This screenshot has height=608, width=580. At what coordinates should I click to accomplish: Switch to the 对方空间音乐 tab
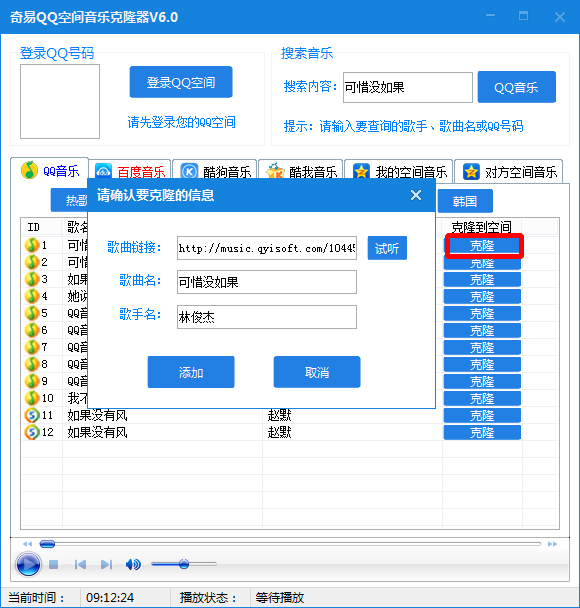pyautogui.click(x=509, y=171)
